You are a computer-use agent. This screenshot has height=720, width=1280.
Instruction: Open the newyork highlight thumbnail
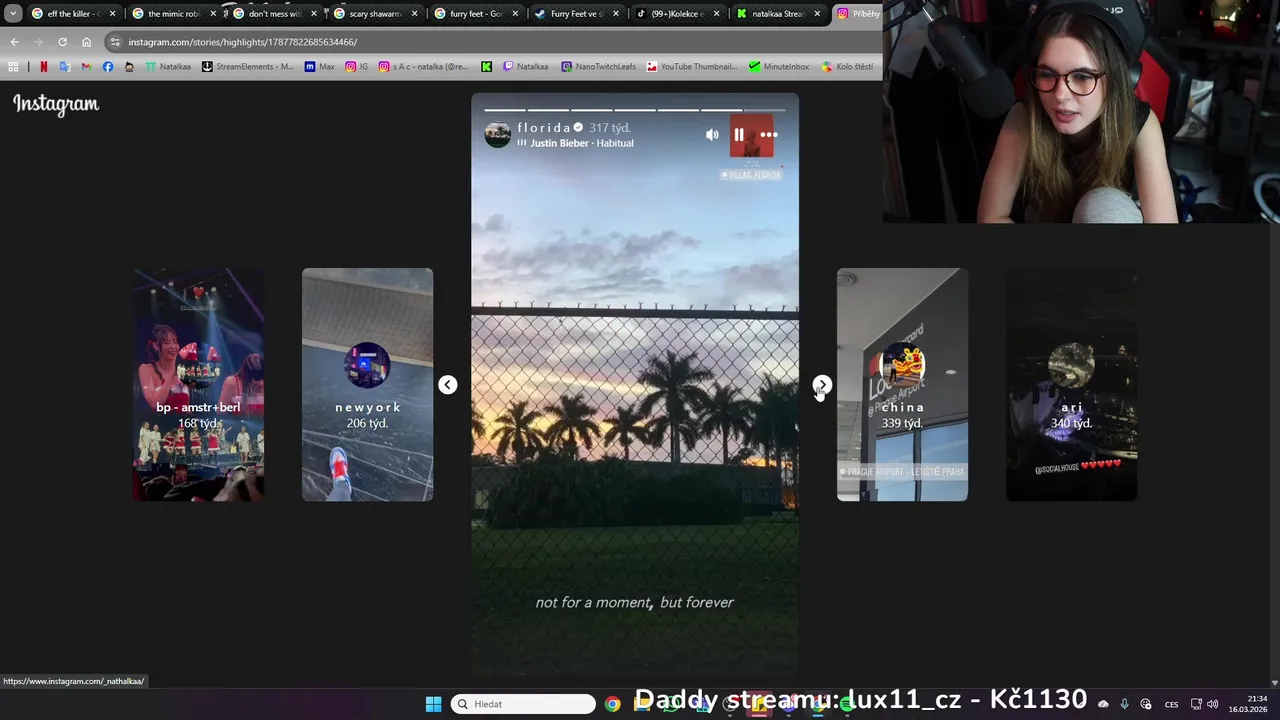point(367,384)
